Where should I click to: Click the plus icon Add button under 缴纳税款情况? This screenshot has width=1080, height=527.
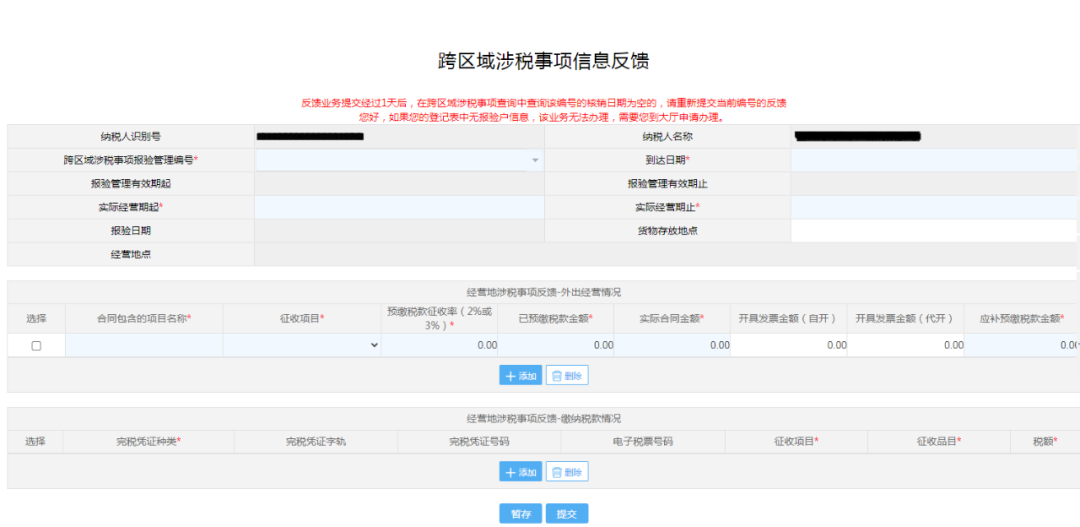point(520,472)
